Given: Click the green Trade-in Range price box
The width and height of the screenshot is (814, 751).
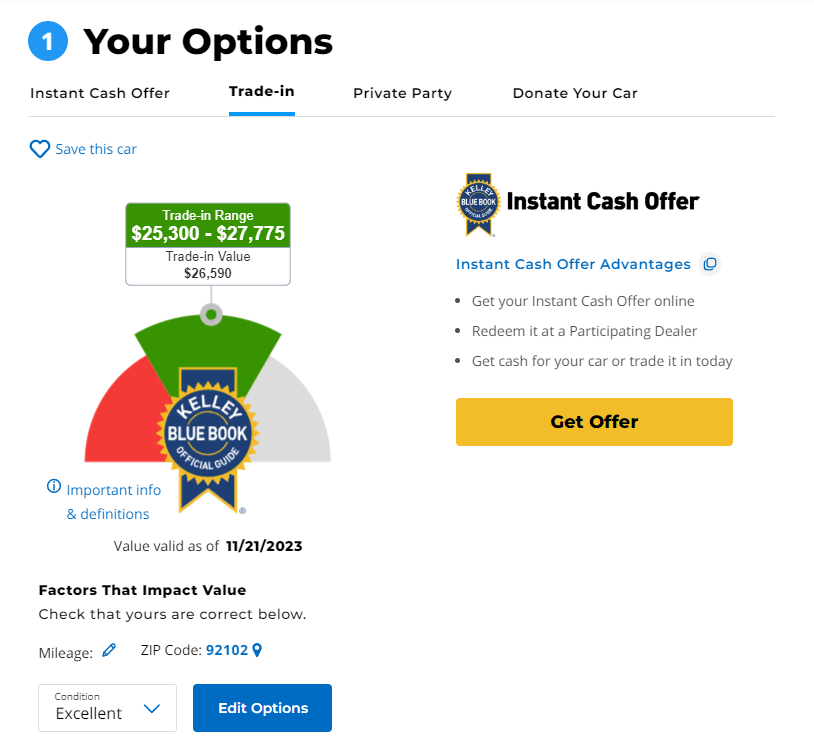Looking at the screenshot, I should tap(208, 226).
